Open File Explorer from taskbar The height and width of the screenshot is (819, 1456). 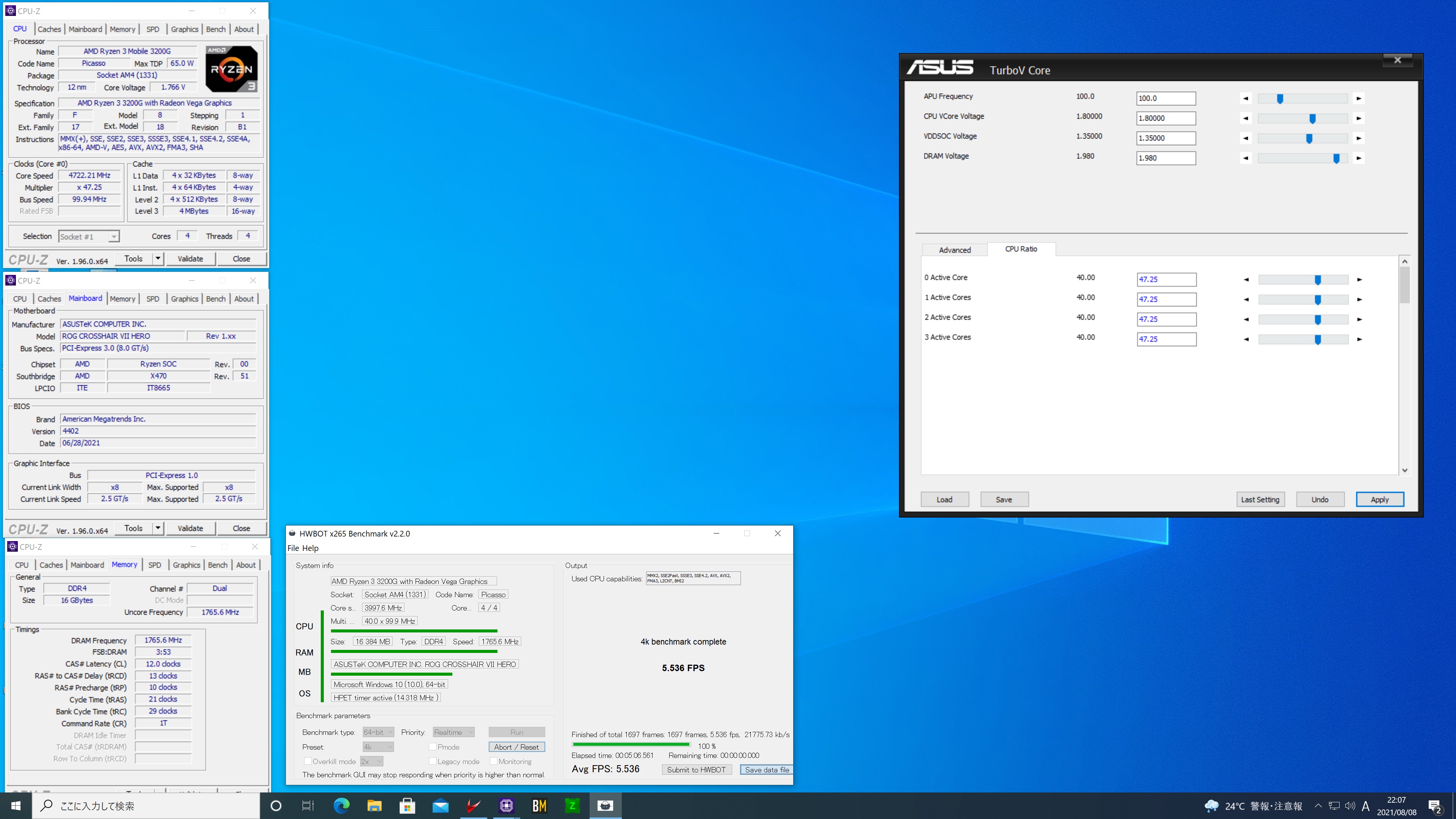pos(374,805)
